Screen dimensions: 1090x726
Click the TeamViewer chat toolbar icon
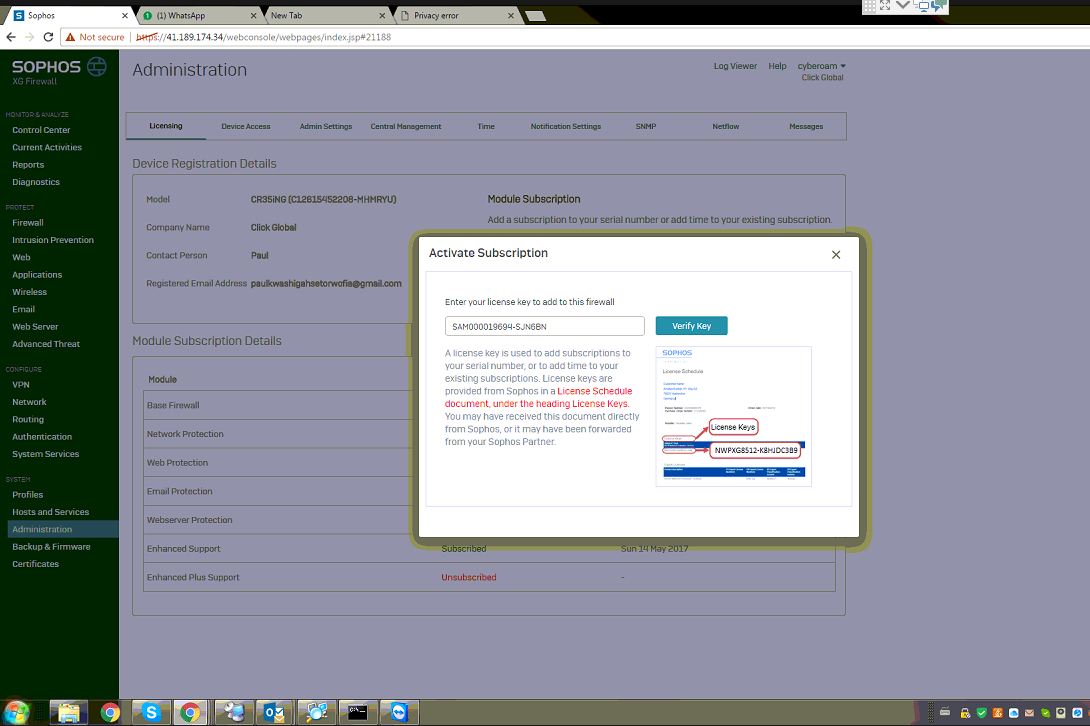[938, 6]
